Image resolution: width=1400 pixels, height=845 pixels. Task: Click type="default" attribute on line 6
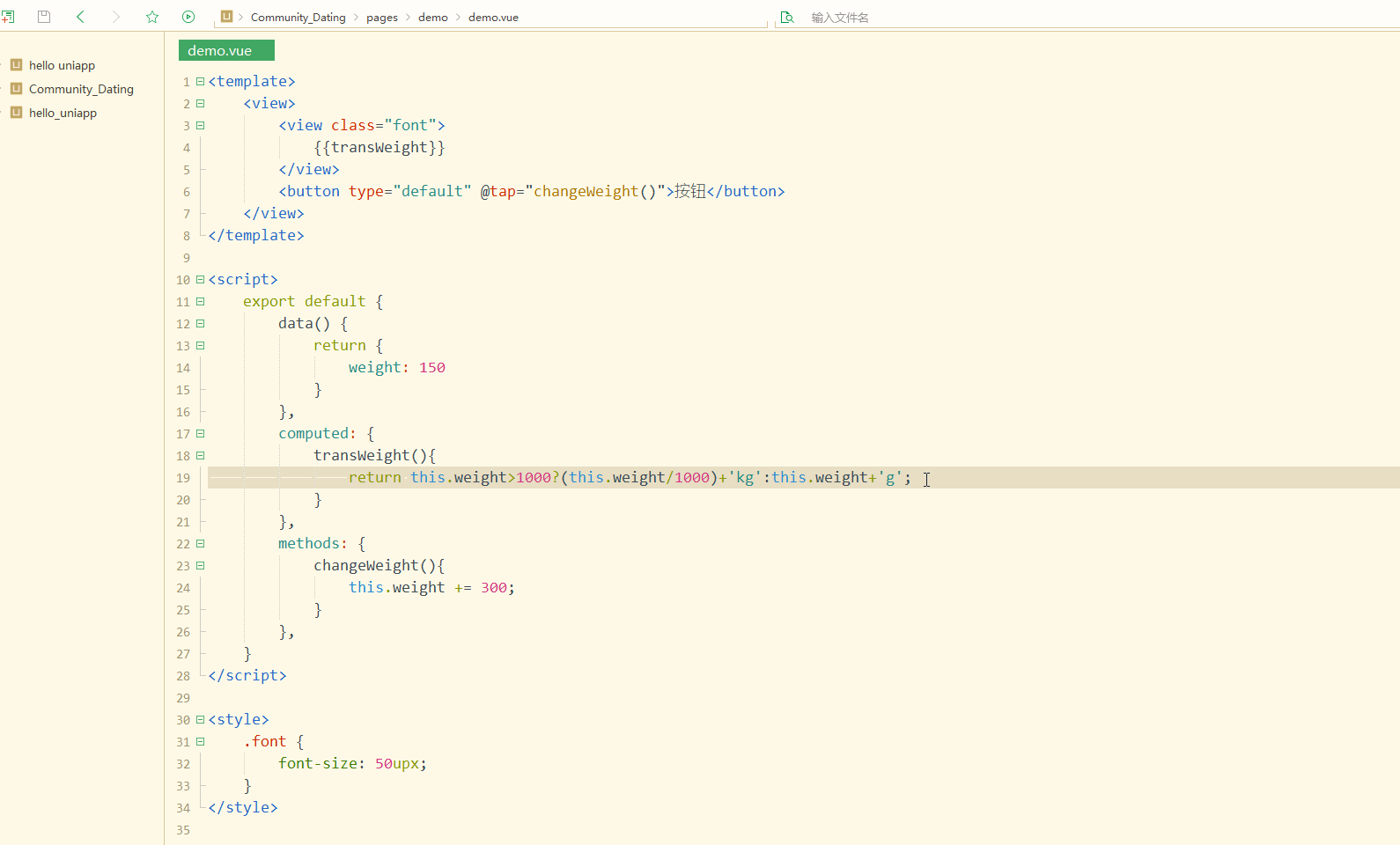coord(410,191)
